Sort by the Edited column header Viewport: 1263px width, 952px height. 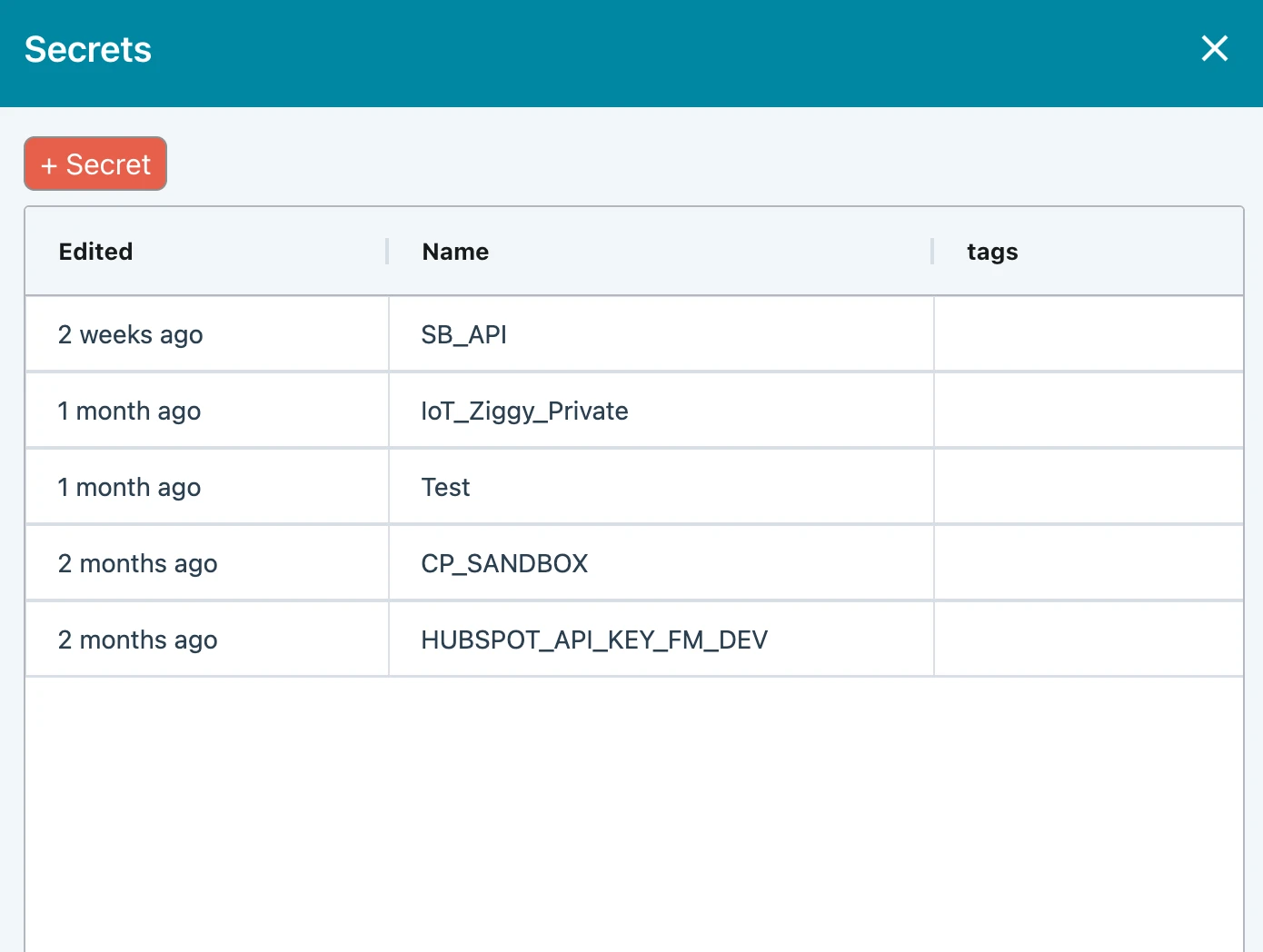tap(95, 252)
